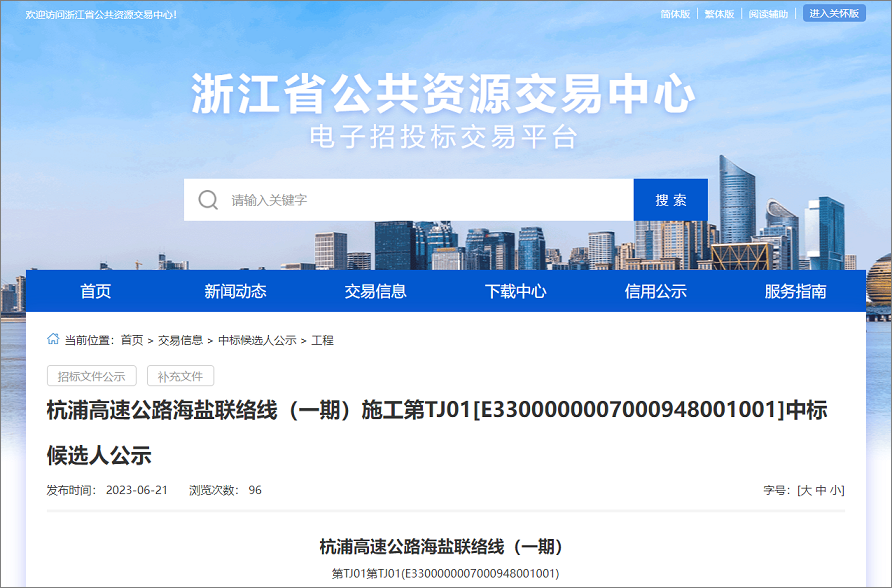
Task: Open the 交易信息 navigation menu
Action: click(x=376, y=291)
